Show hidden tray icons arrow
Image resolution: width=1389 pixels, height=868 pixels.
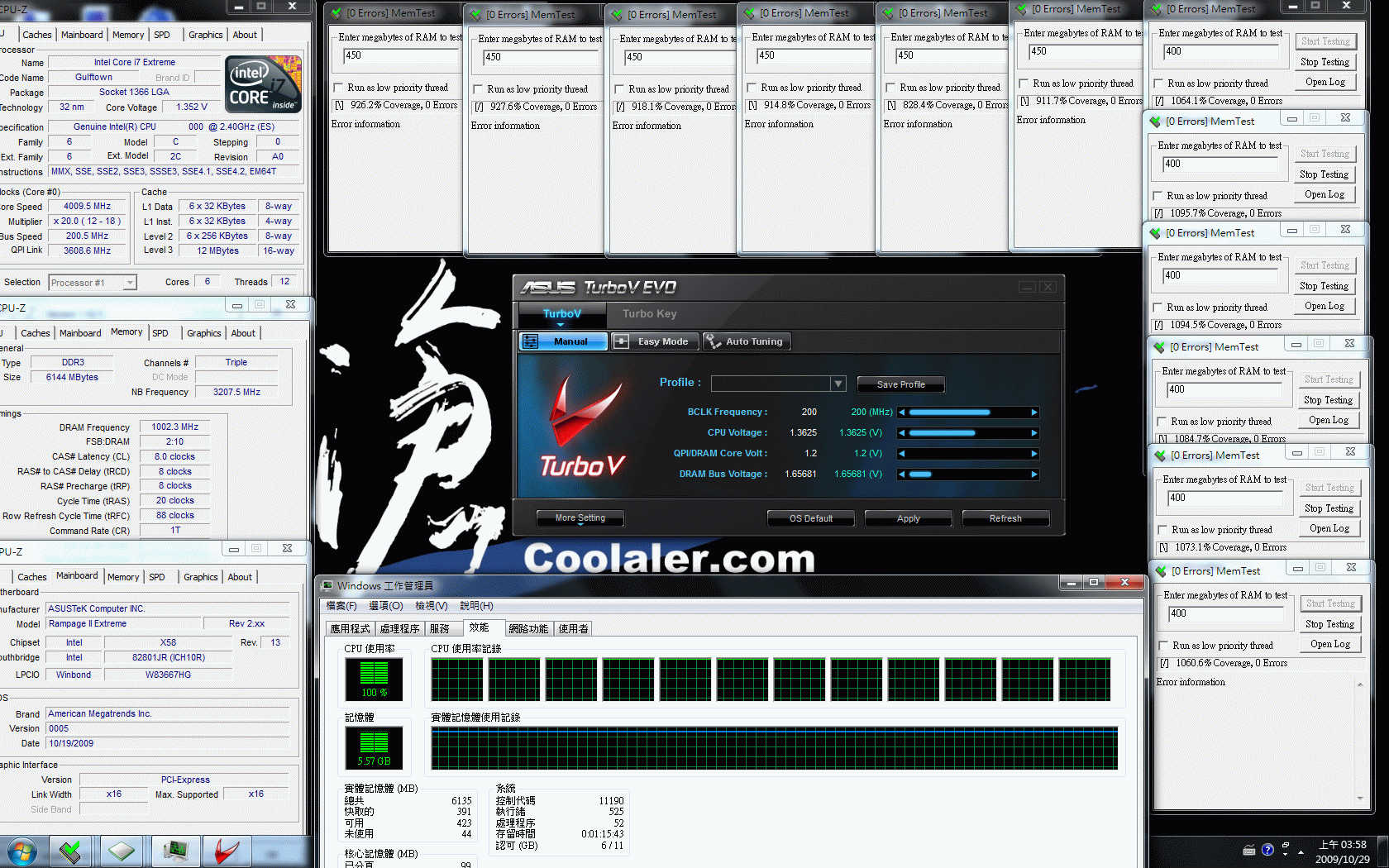(1301, 851)
